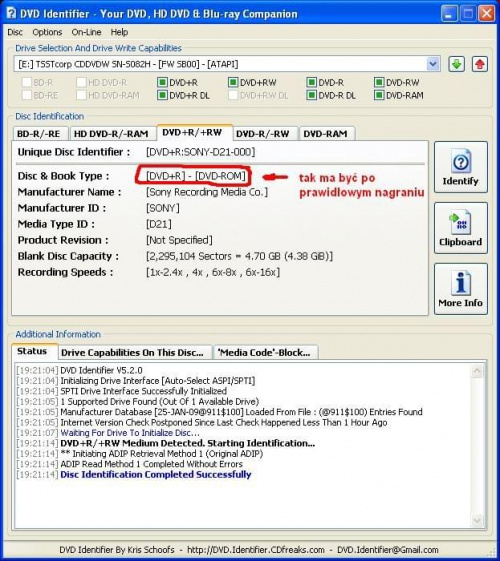Toggle the HD DVD-R checkbox
This screenshot has height=561, width=500.
81,83
